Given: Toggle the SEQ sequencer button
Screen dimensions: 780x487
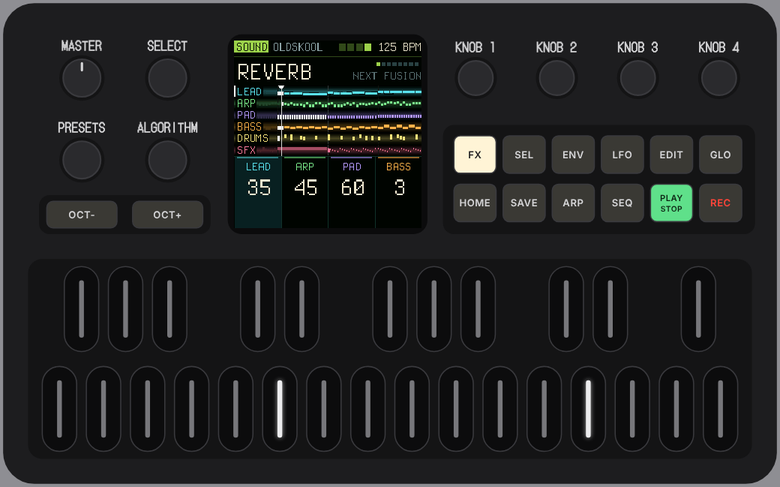Looking at the screenshot, I should coord(622,203).
